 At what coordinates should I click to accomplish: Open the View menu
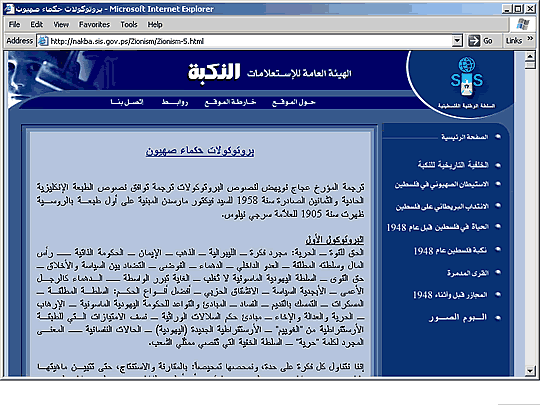(x=61, y=24)
